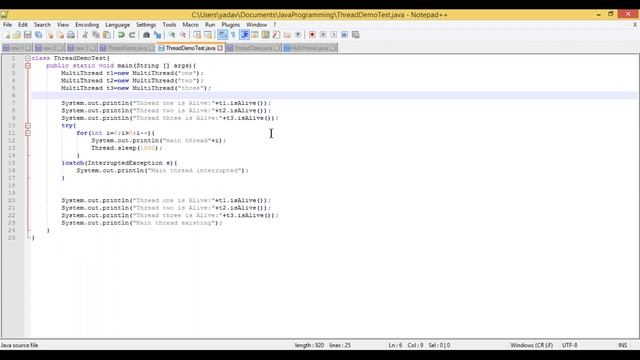
Task: Toggle the Indent guide toolbar icon
Action: (244, 35)
